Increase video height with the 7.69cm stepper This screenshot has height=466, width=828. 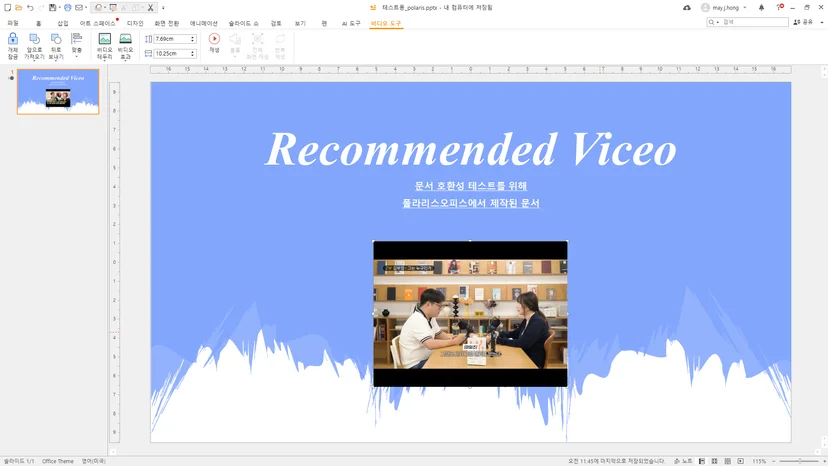tap(193, 37)
